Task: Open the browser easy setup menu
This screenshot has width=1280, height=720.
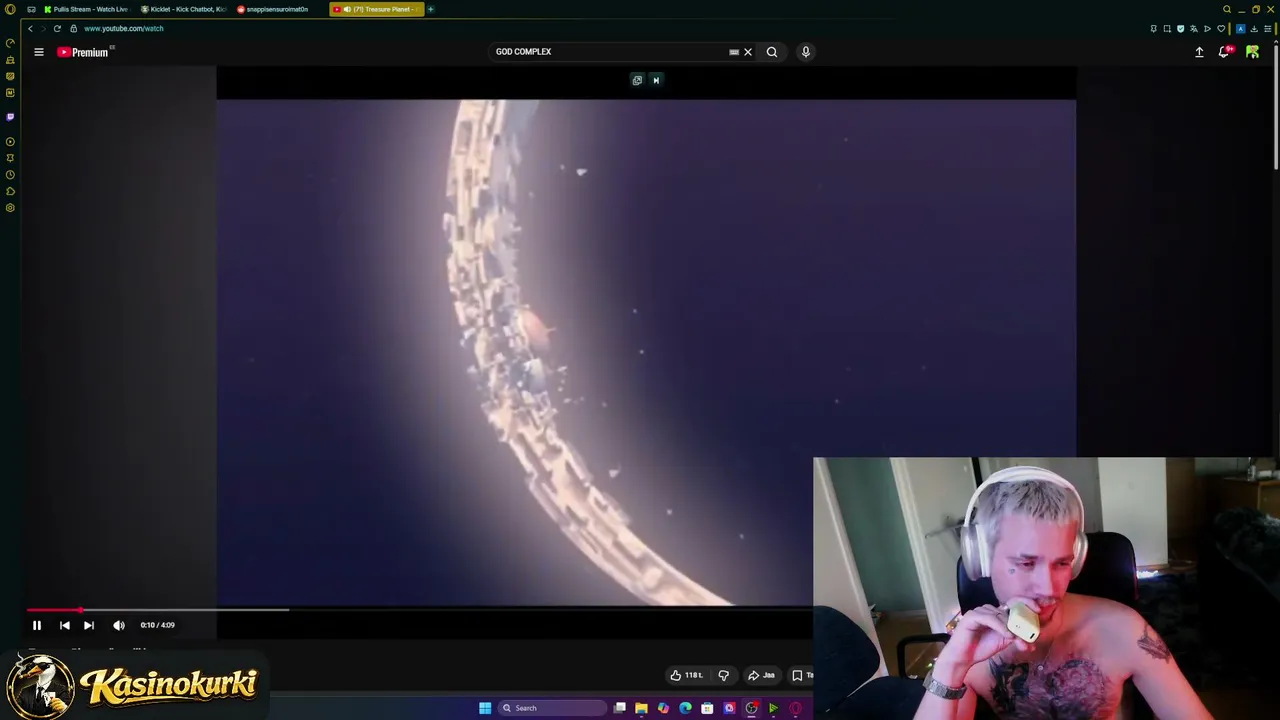Action: [x=1267, y=29]
